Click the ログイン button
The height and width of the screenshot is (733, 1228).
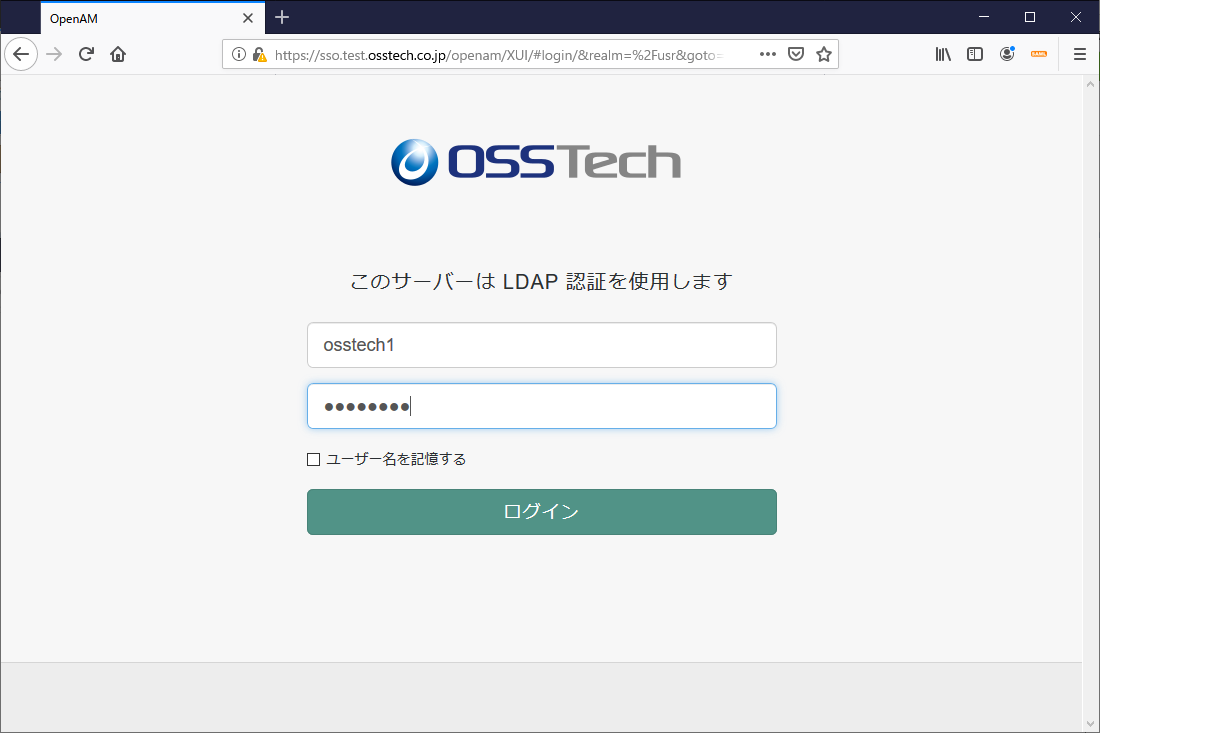[541, 511]
